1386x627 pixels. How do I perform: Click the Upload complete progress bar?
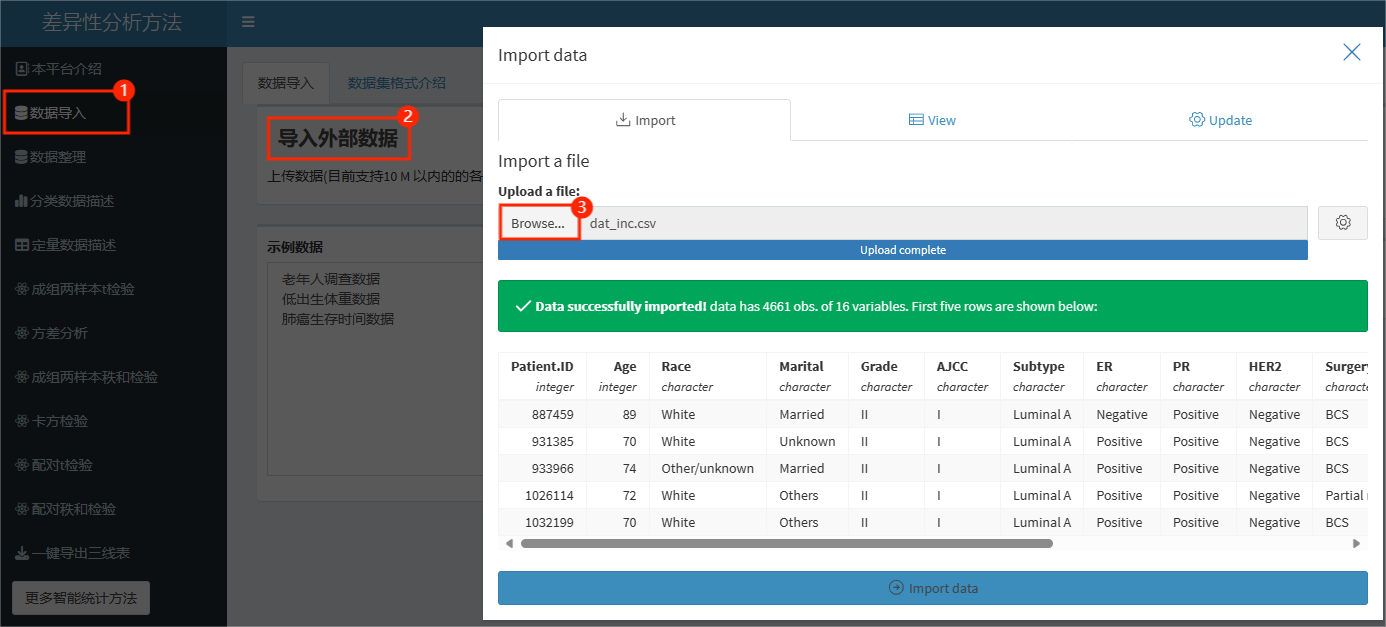tap(902, 250)
